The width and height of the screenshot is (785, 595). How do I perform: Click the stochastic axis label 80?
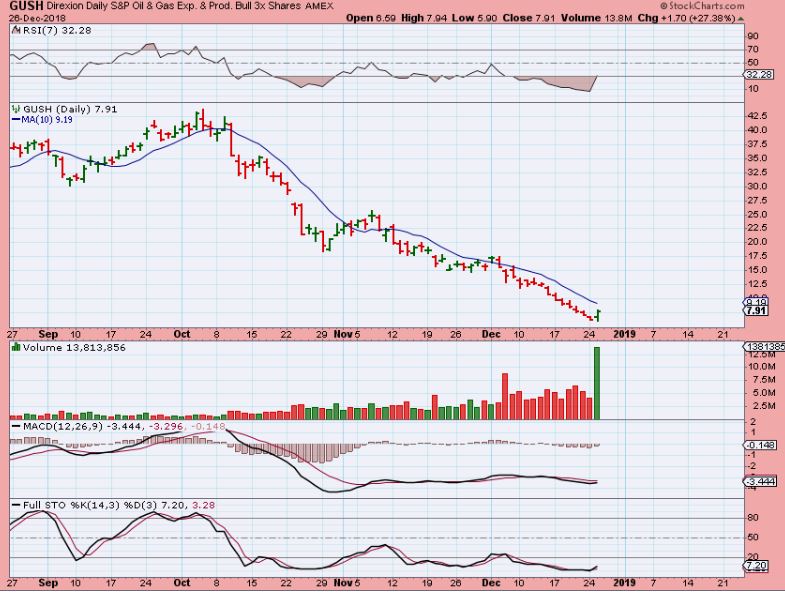click(753, 517)
